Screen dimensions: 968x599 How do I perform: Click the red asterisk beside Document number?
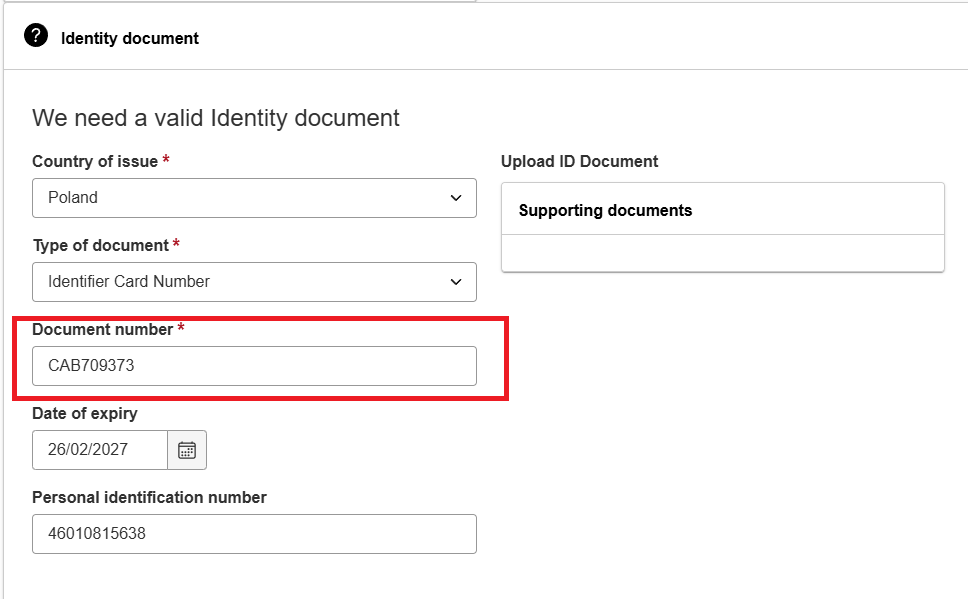coord(181,327)
